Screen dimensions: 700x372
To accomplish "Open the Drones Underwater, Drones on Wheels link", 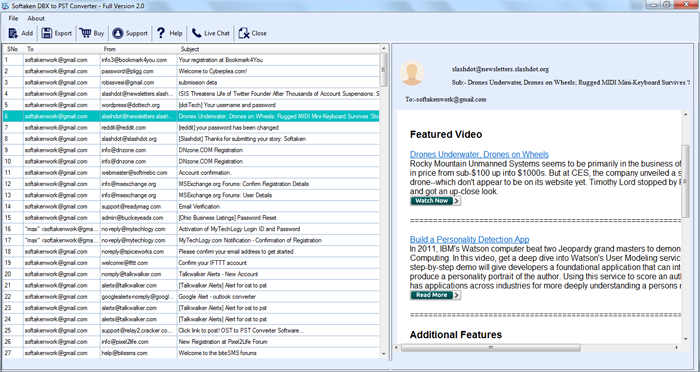I will [x=479, y=155].
